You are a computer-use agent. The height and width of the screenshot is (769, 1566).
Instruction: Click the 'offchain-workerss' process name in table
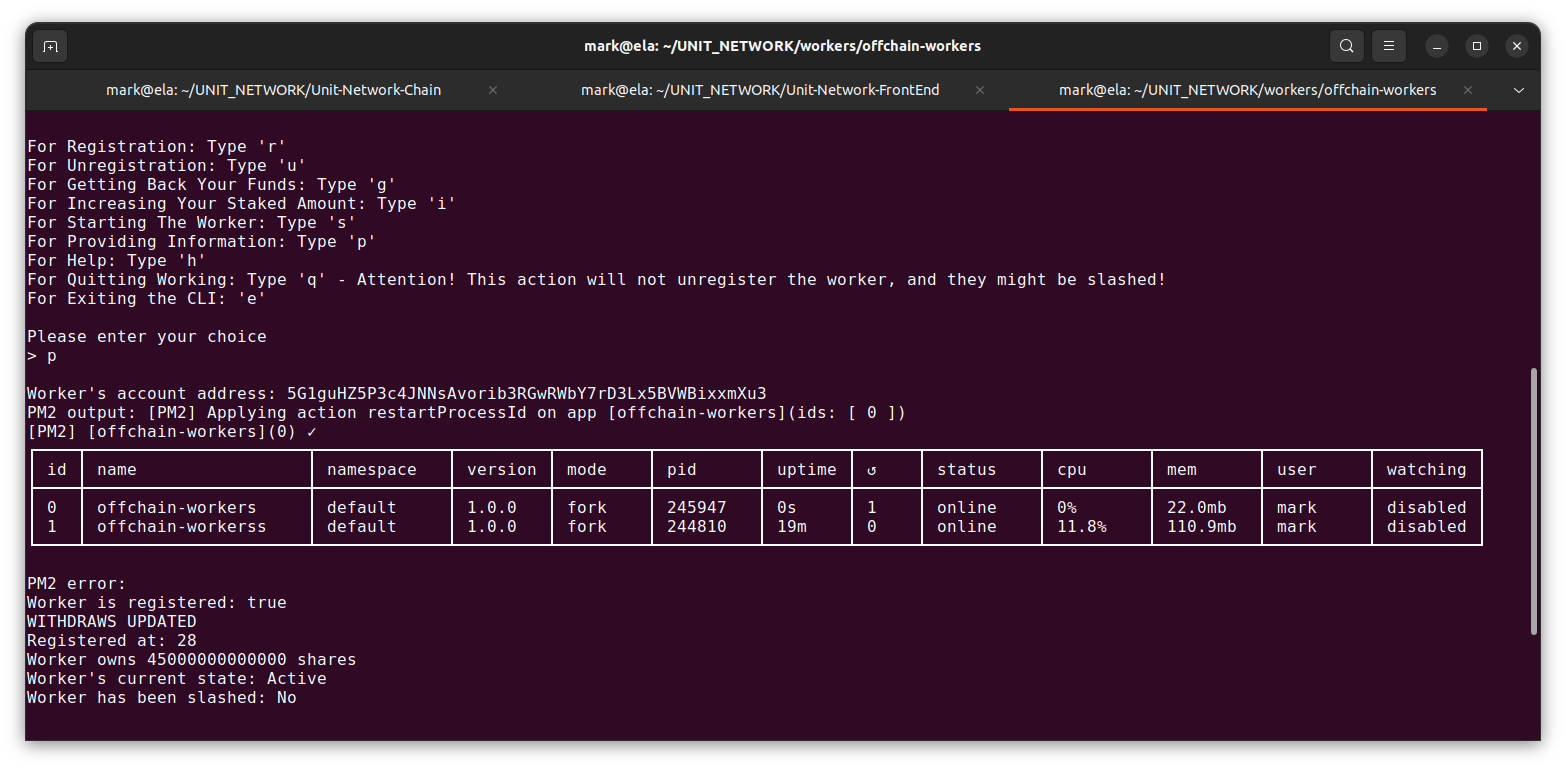(181, 526)
